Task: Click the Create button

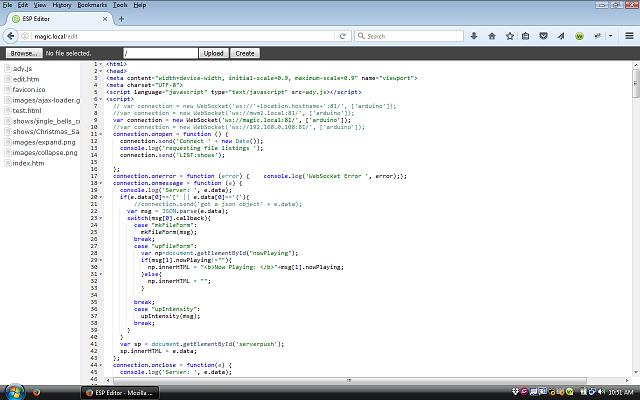Action: pos(245,53)
